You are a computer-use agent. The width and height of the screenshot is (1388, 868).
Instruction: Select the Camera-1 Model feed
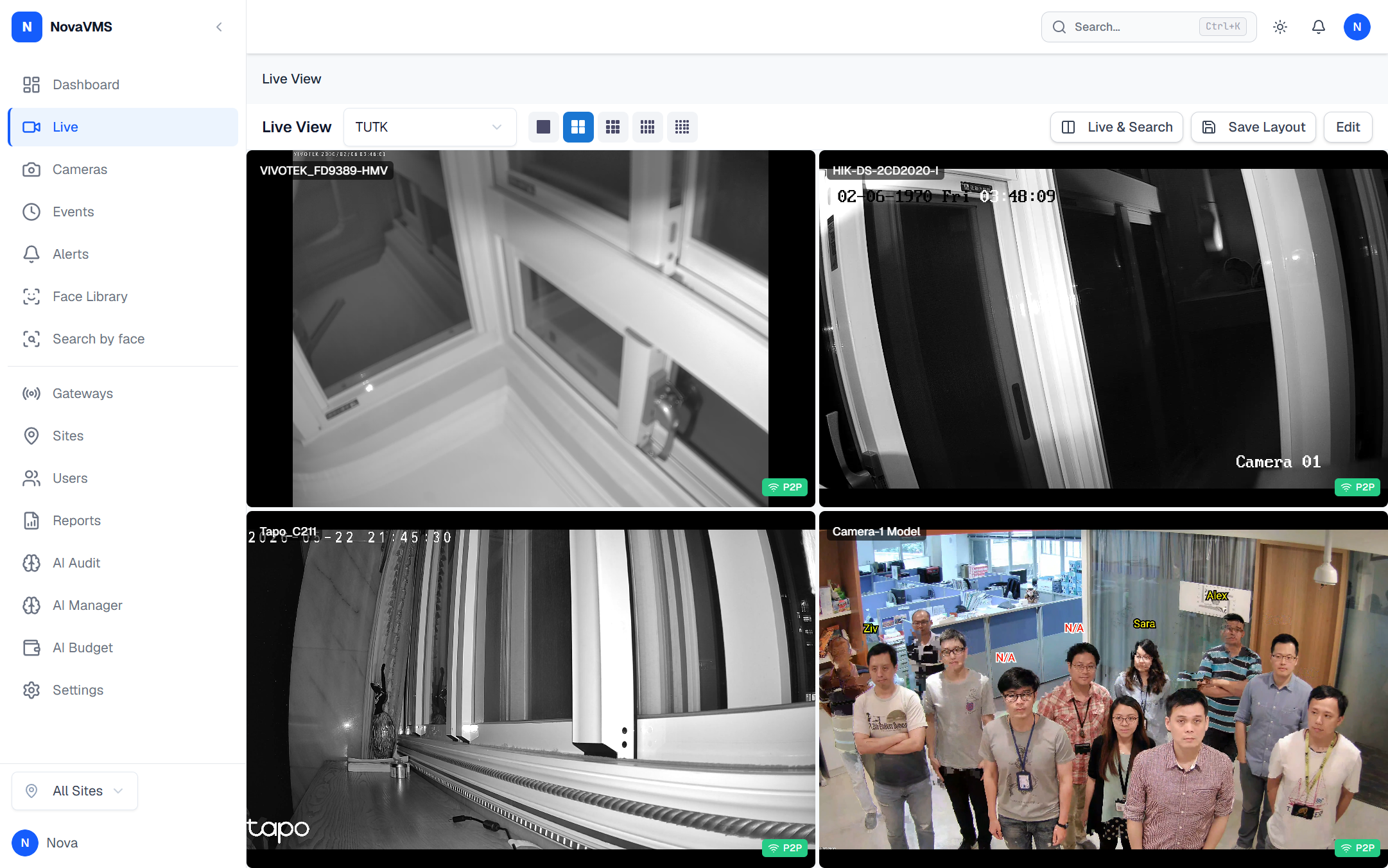(x=1104, y=690)
